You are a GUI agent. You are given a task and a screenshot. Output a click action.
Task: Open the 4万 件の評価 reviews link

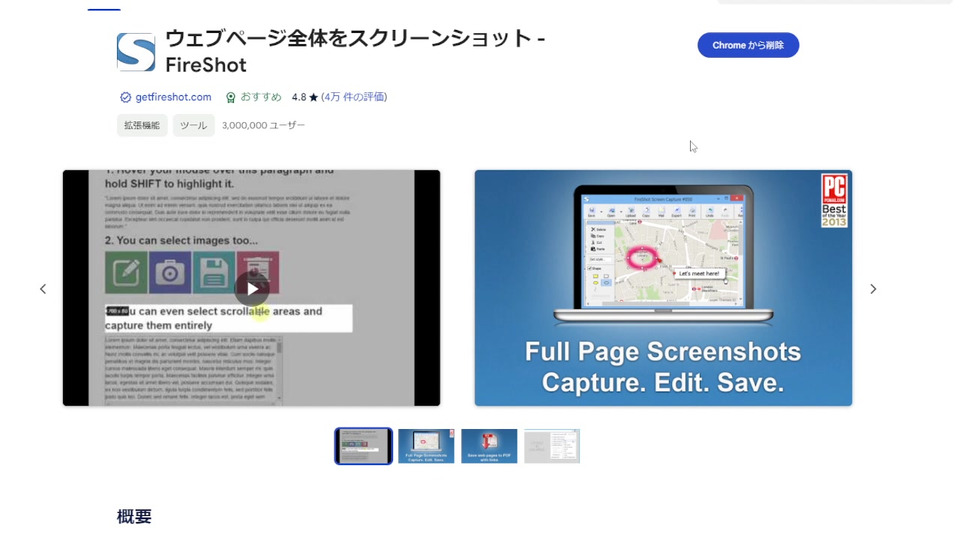[x=354, y=97]
